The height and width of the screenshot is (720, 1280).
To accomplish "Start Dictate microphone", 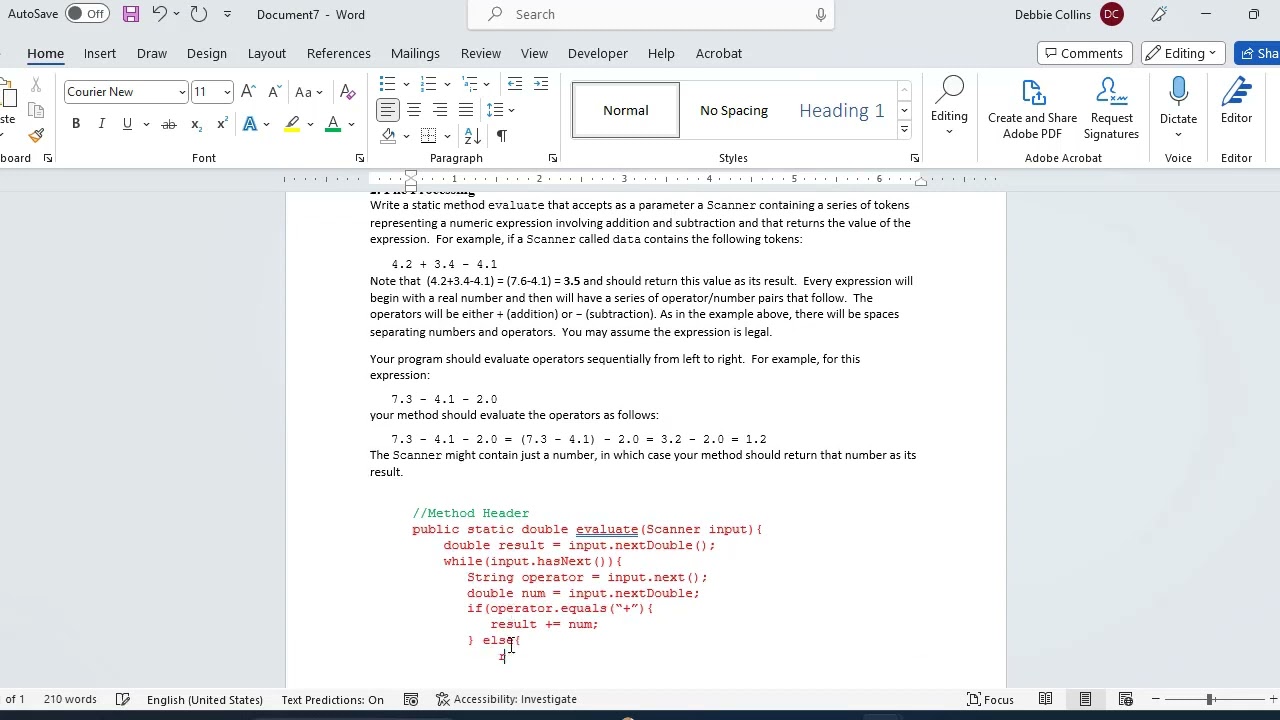I will point(1178,108).
